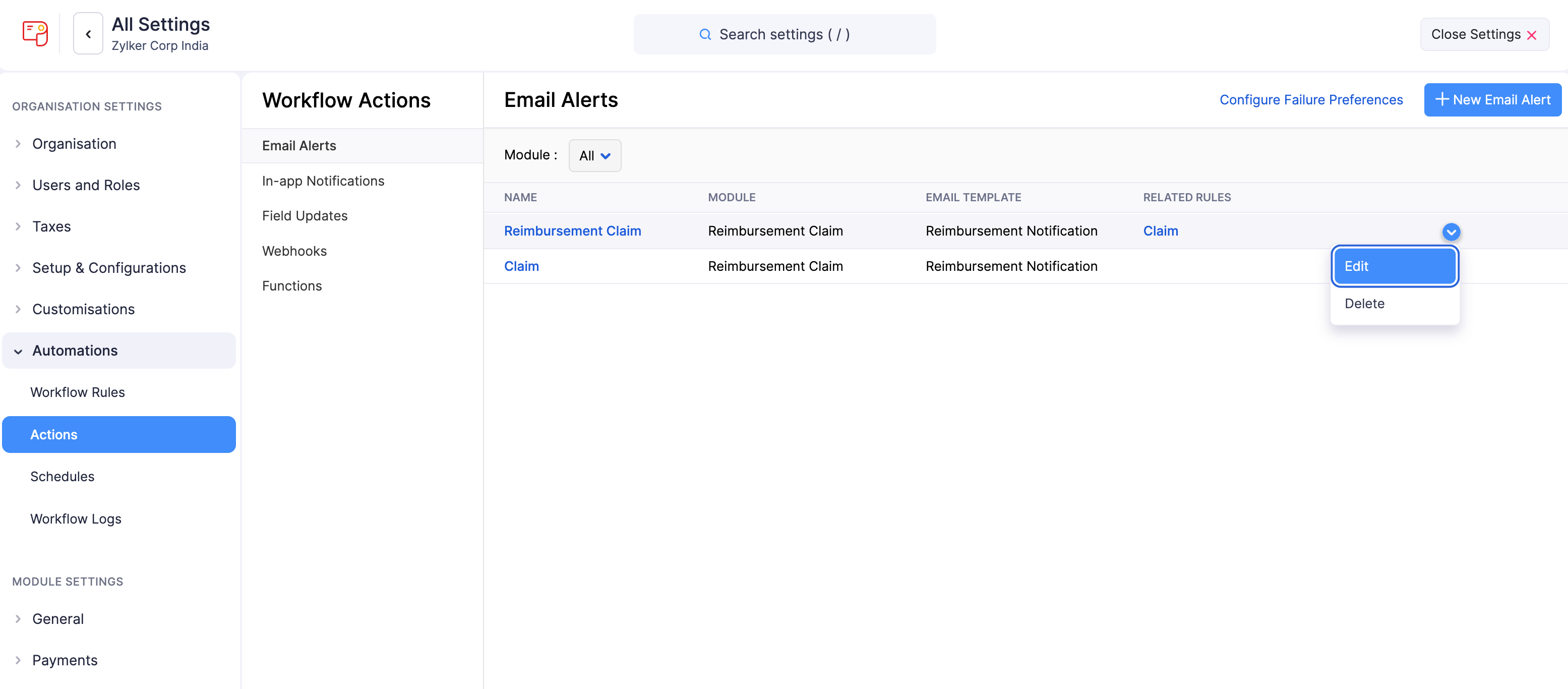1568x689 pixels.
Task: Open the Reimbursement Claim email alert link
Action: 572,231
